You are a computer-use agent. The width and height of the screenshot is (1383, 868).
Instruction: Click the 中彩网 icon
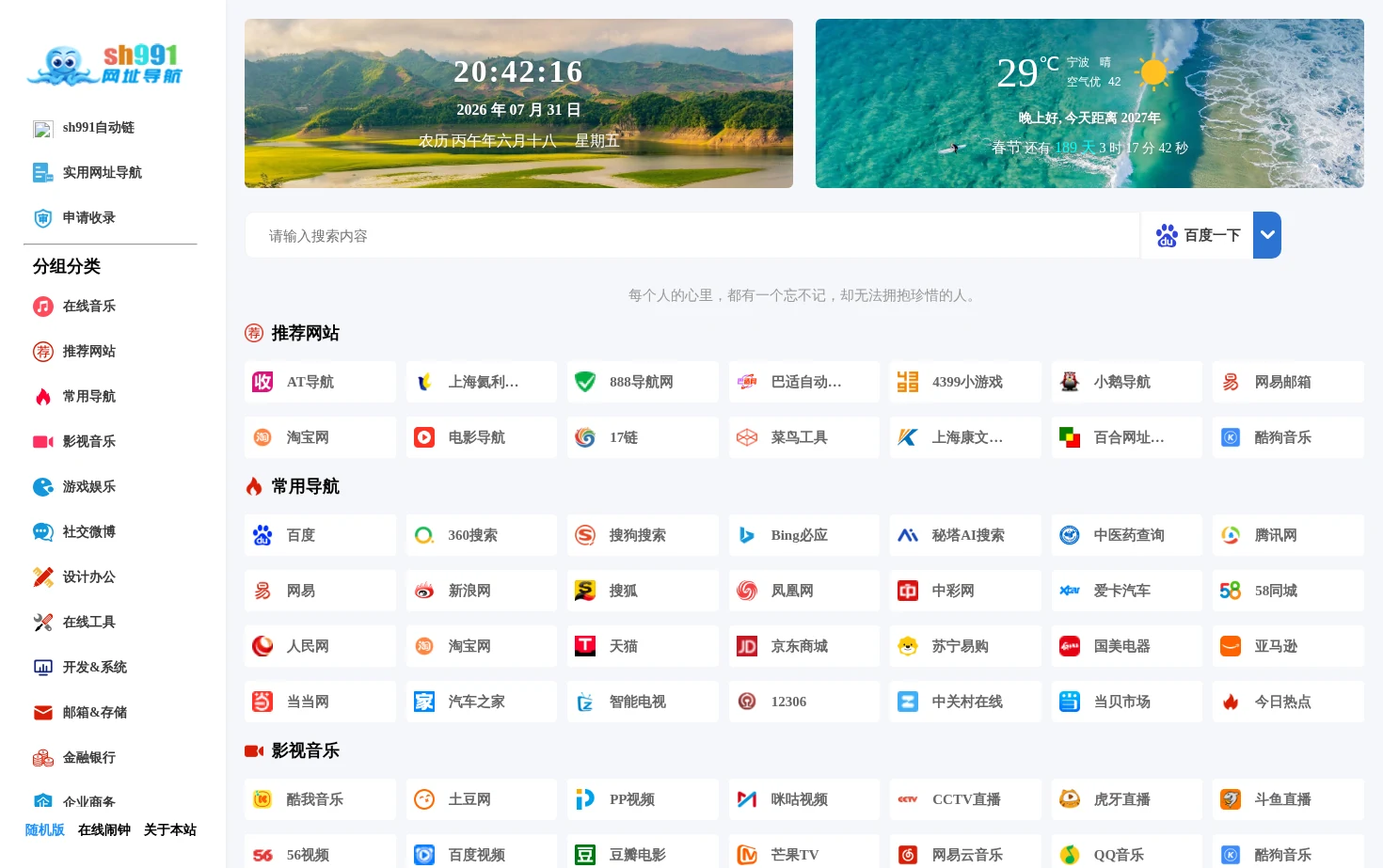[x=908, y=591]
